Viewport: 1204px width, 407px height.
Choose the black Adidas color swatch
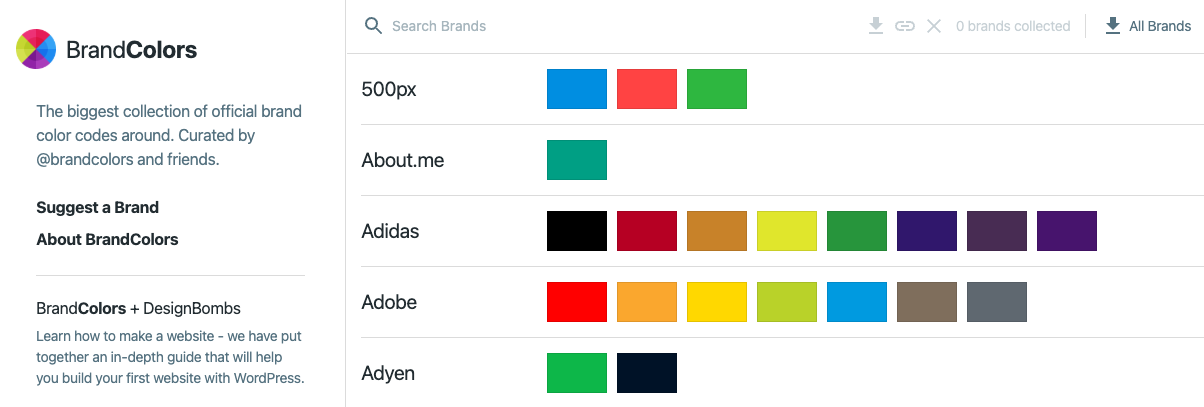pos(577,231)
